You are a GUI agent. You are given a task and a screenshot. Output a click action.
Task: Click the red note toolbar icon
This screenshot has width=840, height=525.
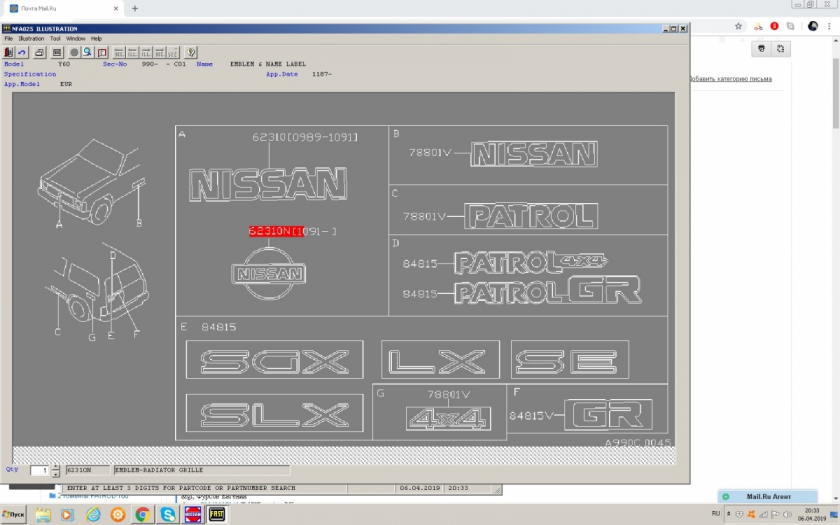point(102,52)
